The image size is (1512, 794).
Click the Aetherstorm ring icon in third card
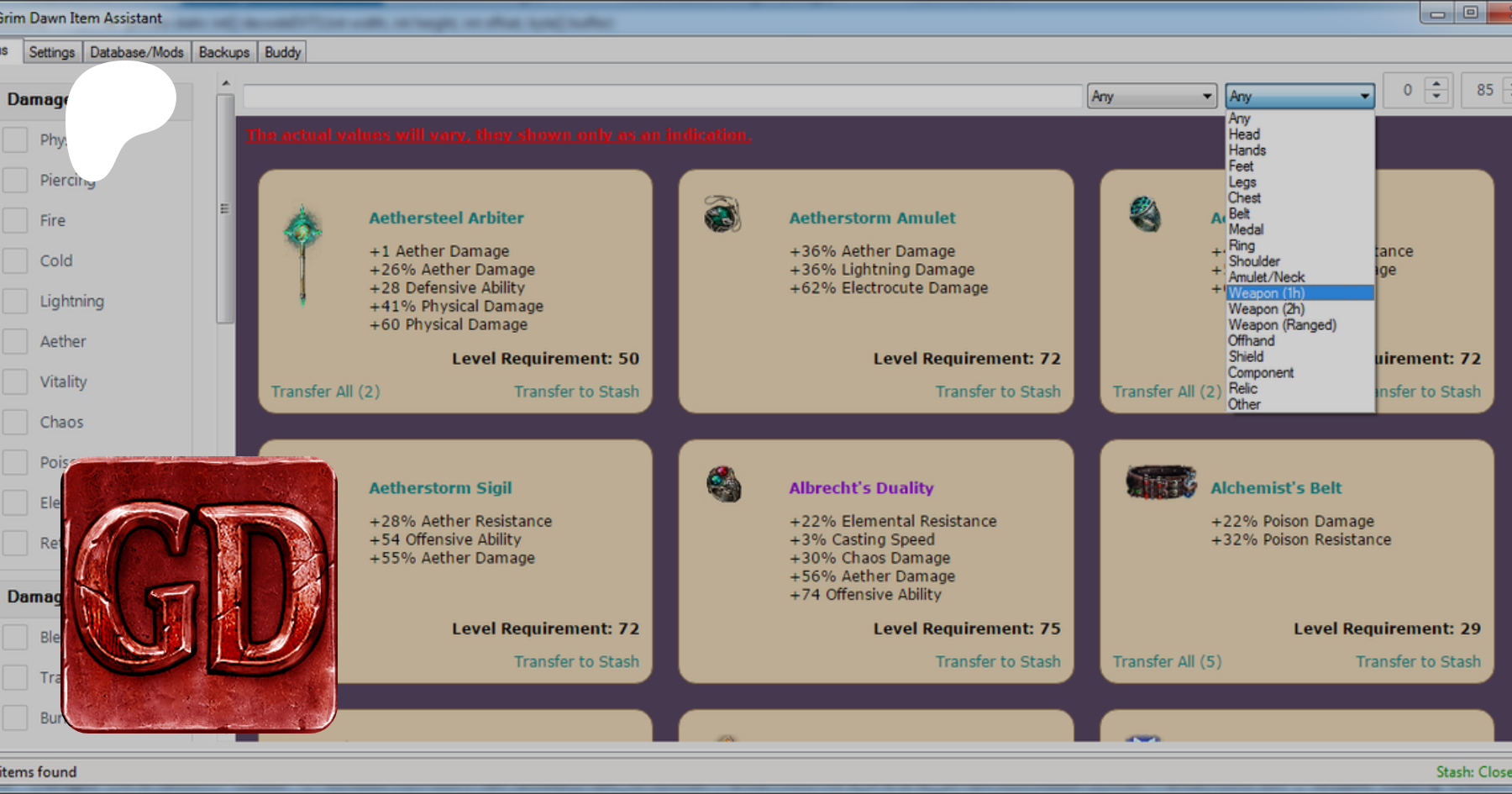(x=1144, y=214)
